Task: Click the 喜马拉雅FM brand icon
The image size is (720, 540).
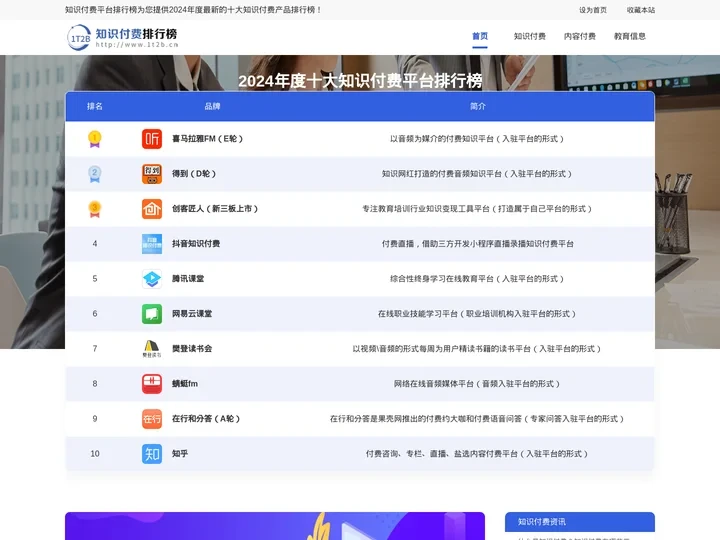Action: coord(152,139)
